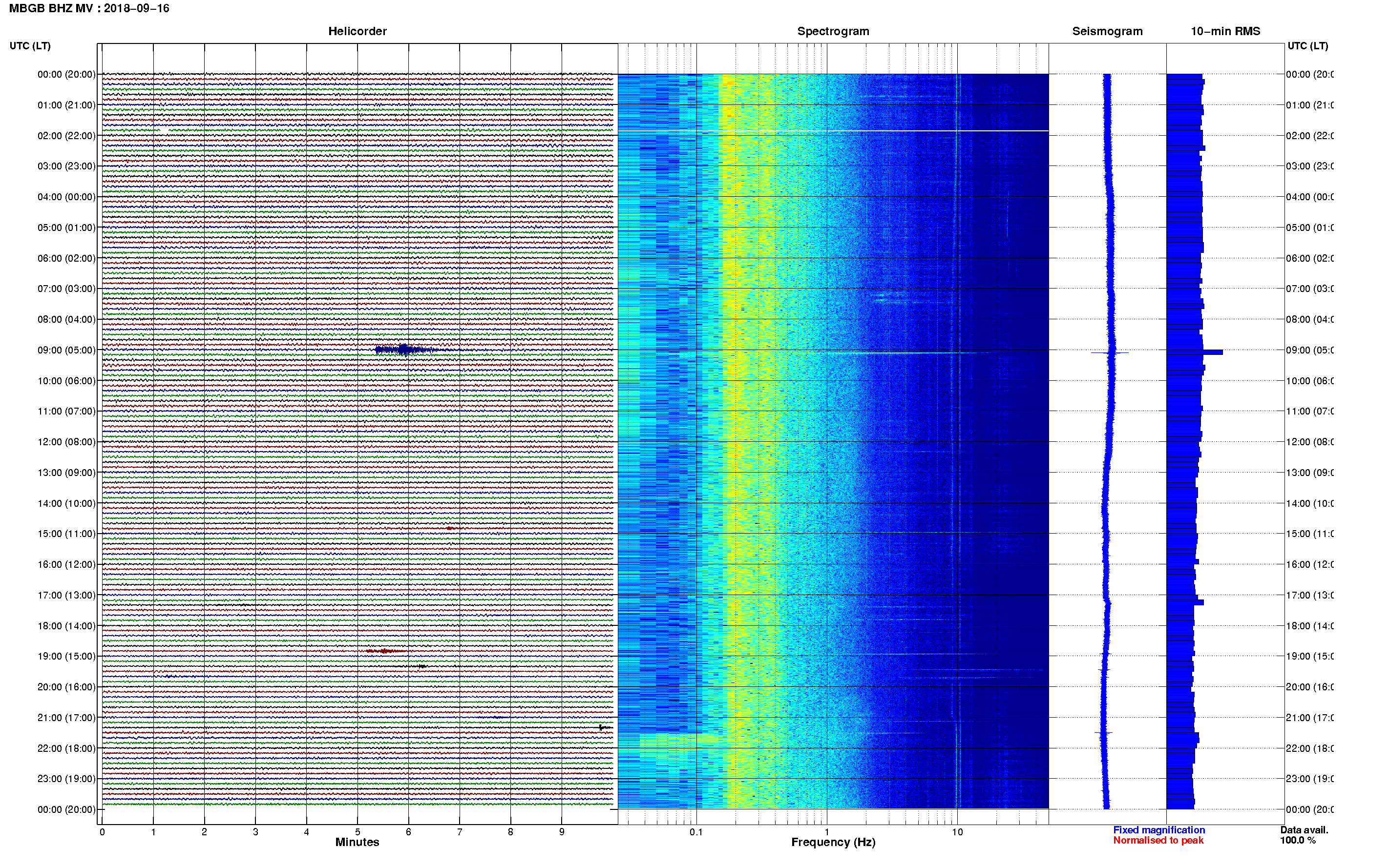Click the right time label '23:00 (19:0'

(x=1310, y=779)
